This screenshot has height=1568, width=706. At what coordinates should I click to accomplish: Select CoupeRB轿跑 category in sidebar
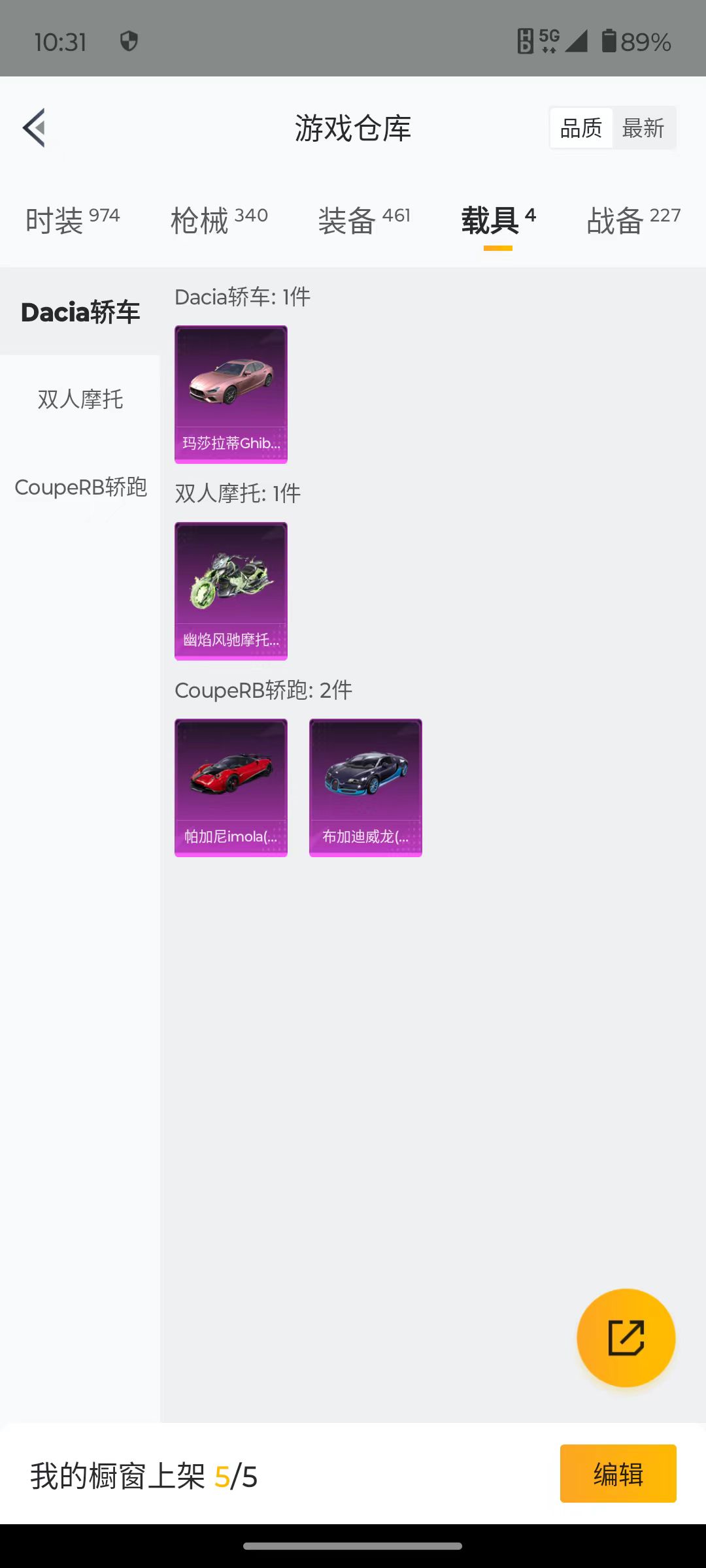point(80,487)
